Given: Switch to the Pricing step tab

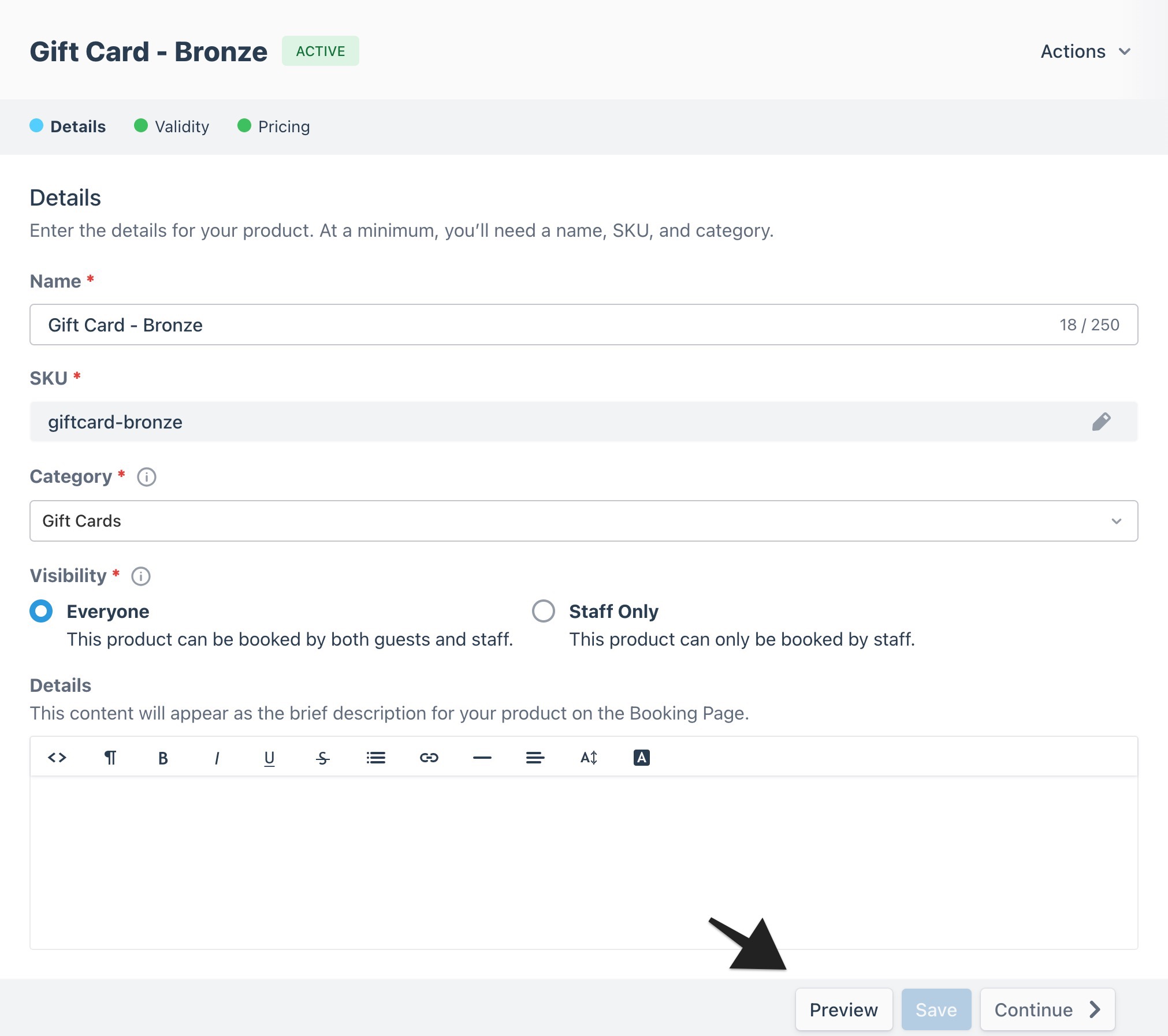Looking at the screenshot, I should pos(274,126).
